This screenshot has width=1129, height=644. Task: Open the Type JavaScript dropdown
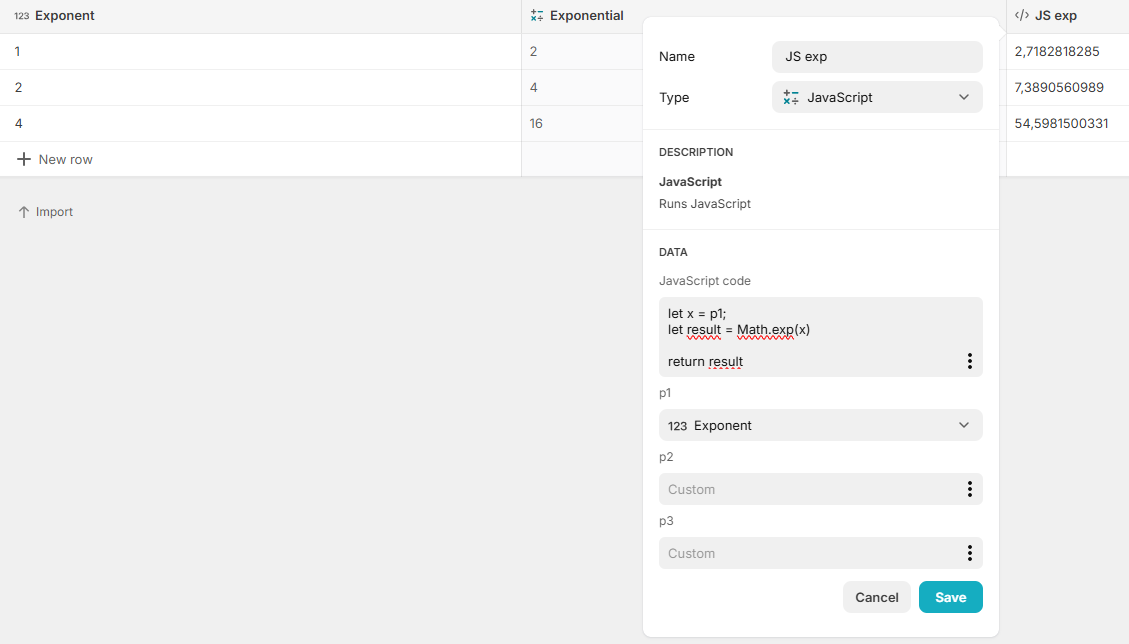pyautogui.click(x=877, y=97)
